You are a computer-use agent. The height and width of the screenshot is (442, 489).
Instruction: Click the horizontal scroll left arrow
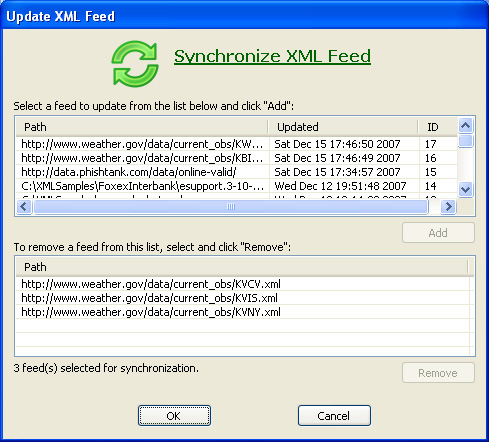click(x=24, y=207)
